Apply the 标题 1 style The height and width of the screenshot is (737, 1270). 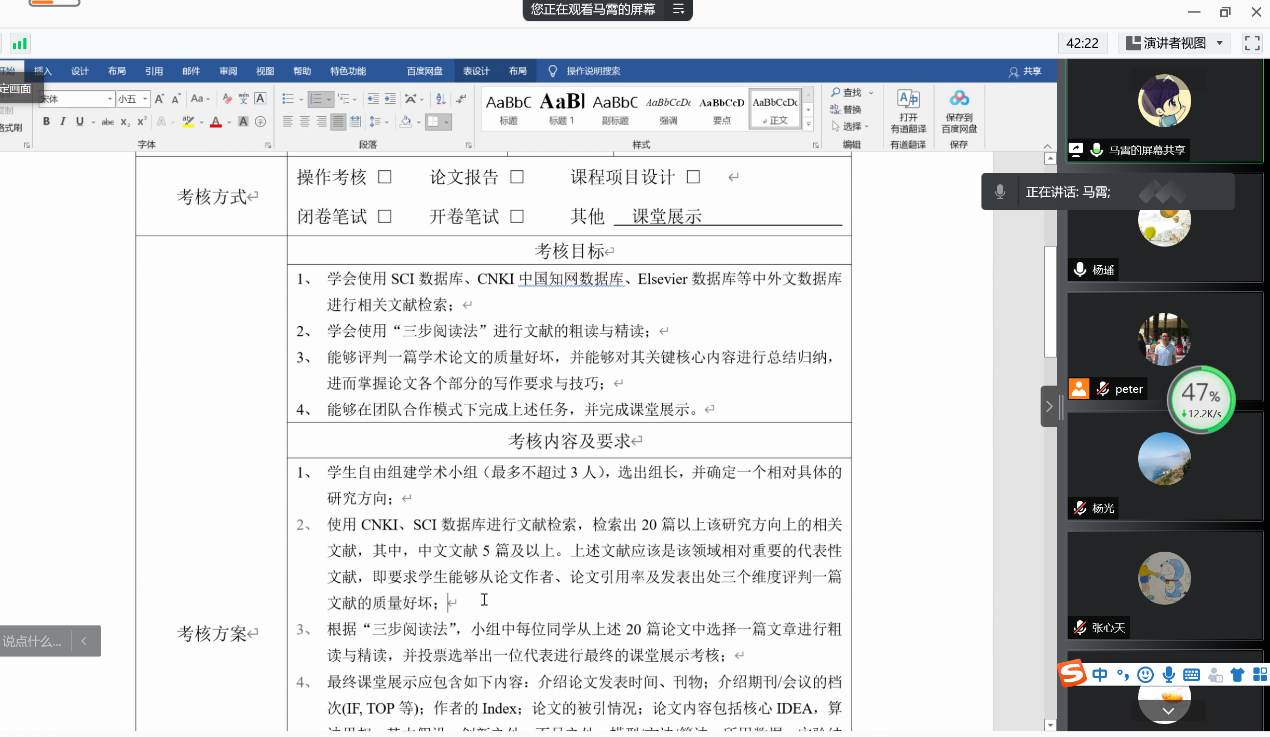pos(561,108)
